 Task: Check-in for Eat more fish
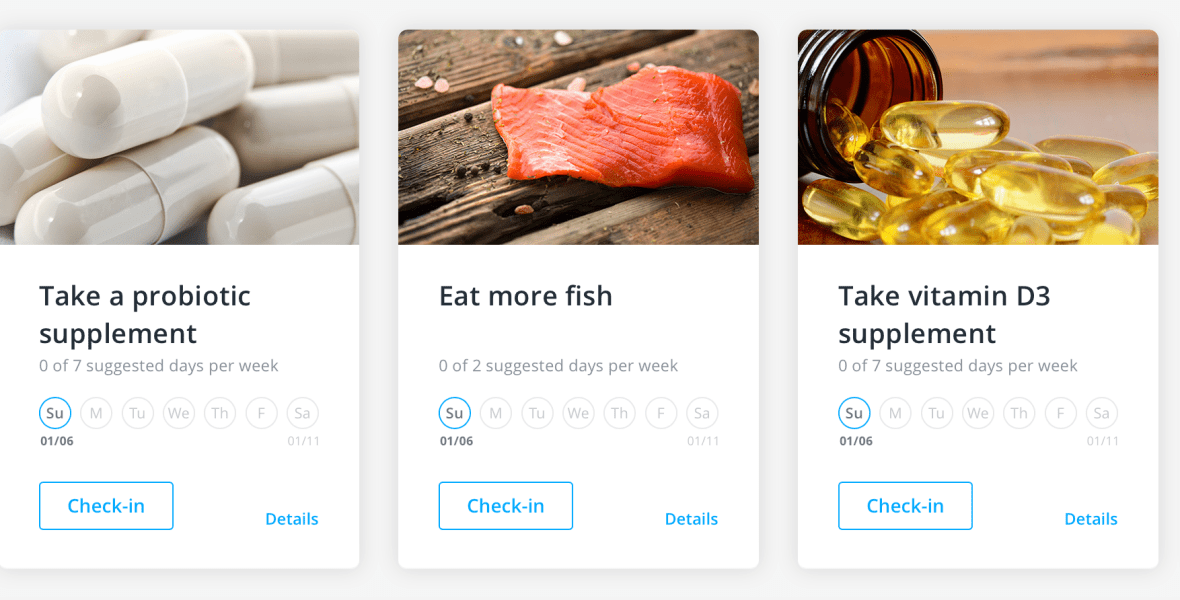pyautogui.click(x=506, y=506)
